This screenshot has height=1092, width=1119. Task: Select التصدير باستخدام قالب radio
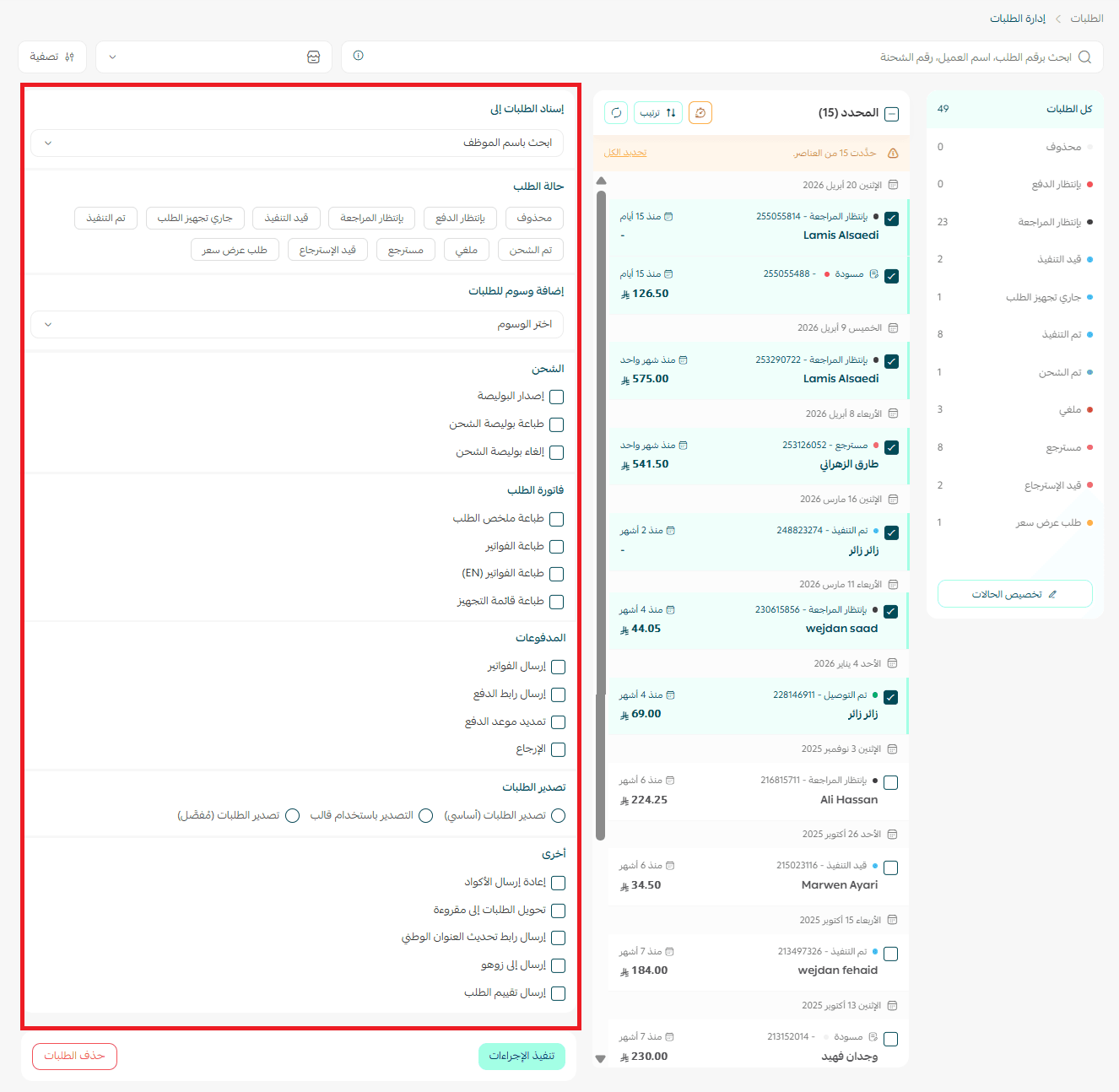click(x=426, y=815)
